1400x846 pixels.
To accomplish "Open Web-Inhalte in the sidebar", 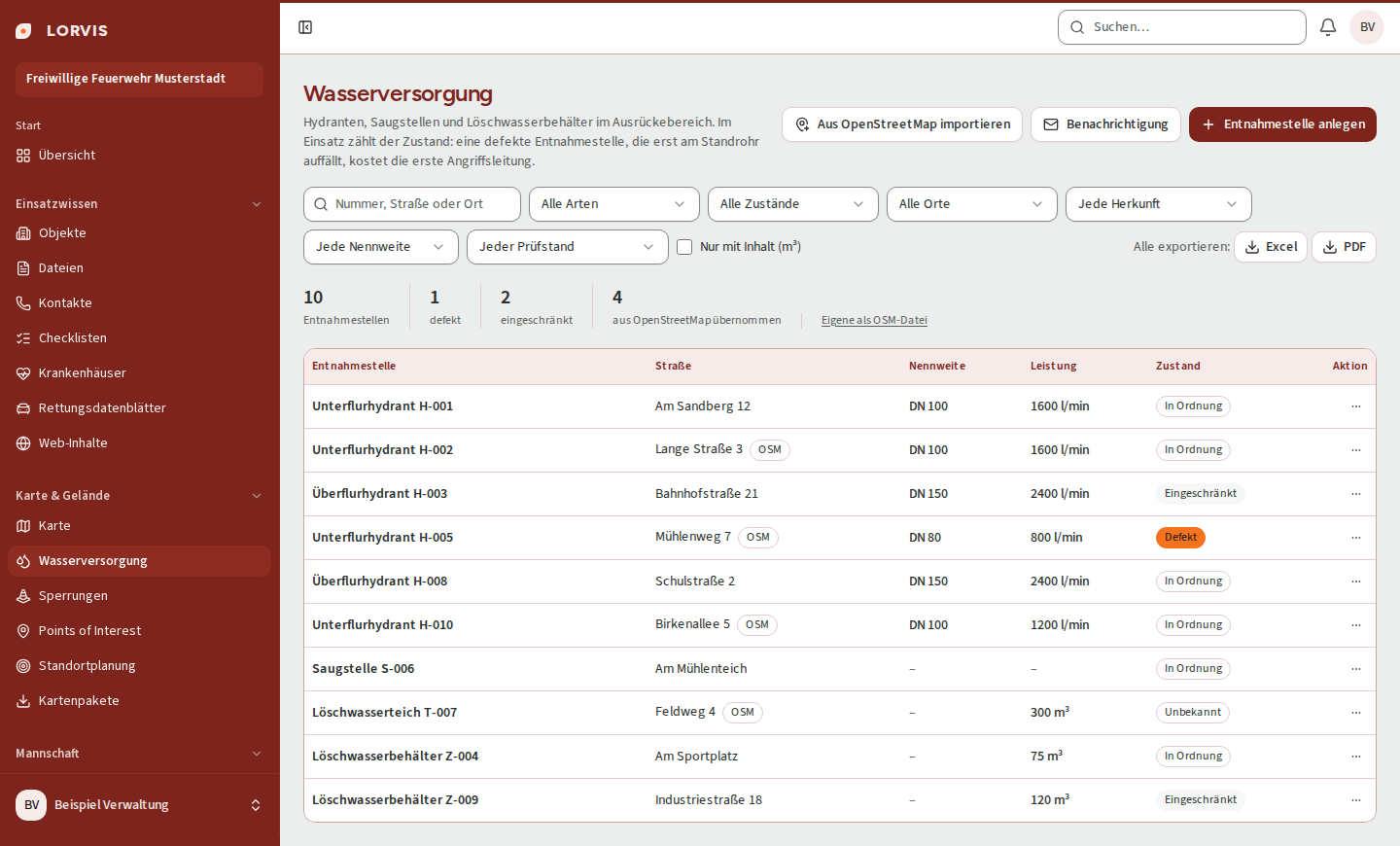I will [139, 443].
